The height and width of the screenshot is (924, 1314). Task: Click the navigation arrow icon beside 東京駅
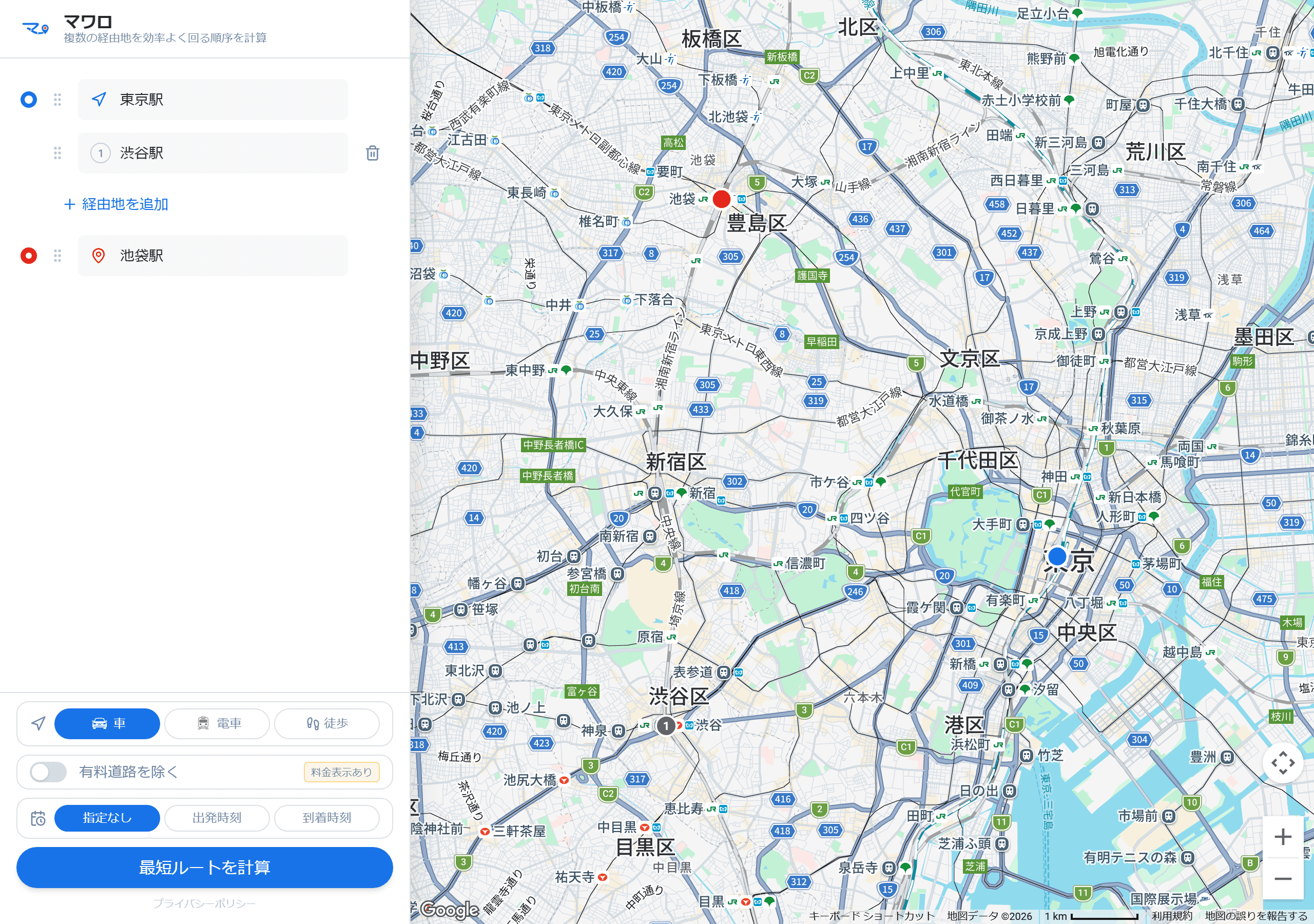(99, 99)
